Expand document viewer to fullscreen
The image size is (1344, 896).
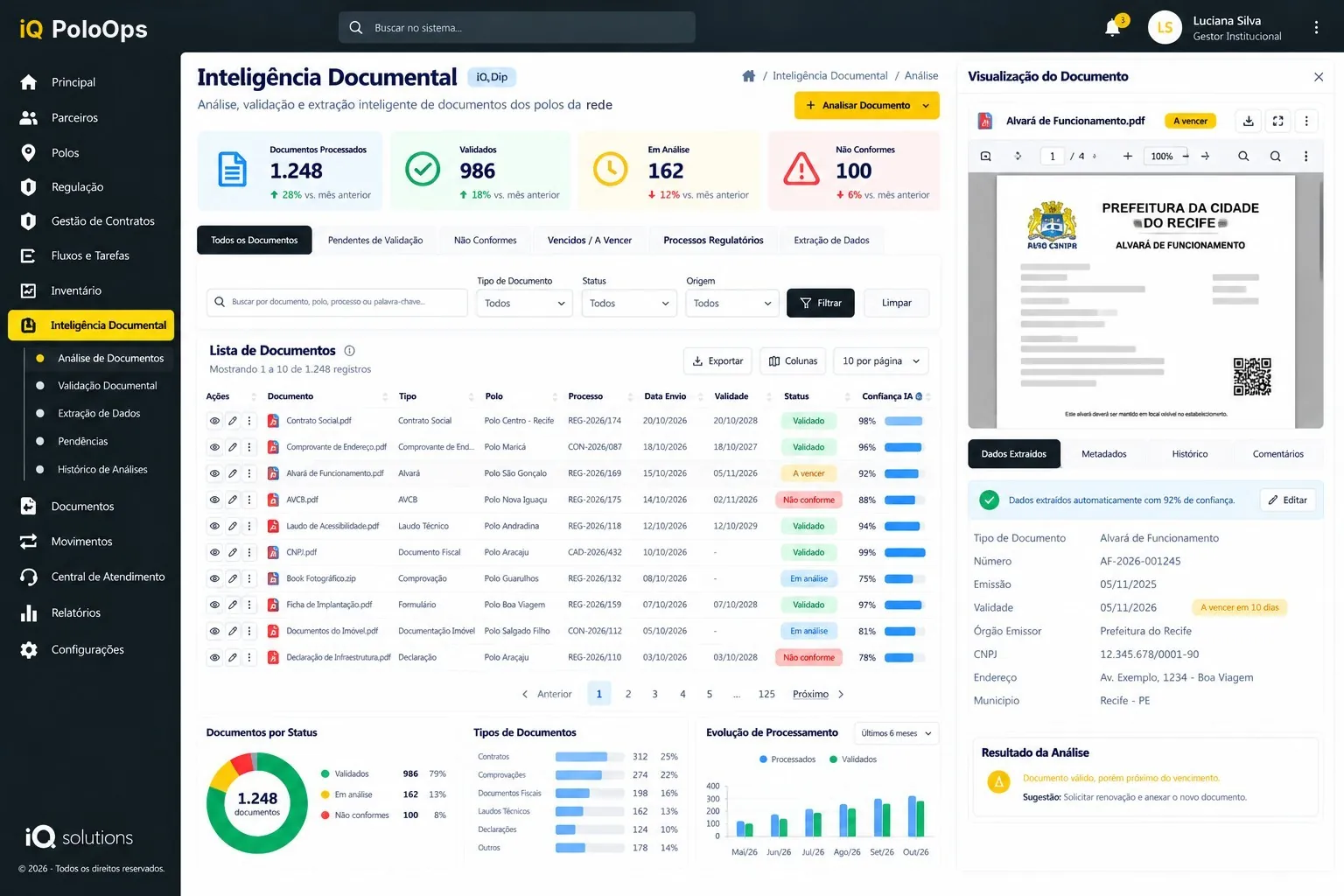click(1277, 121)
